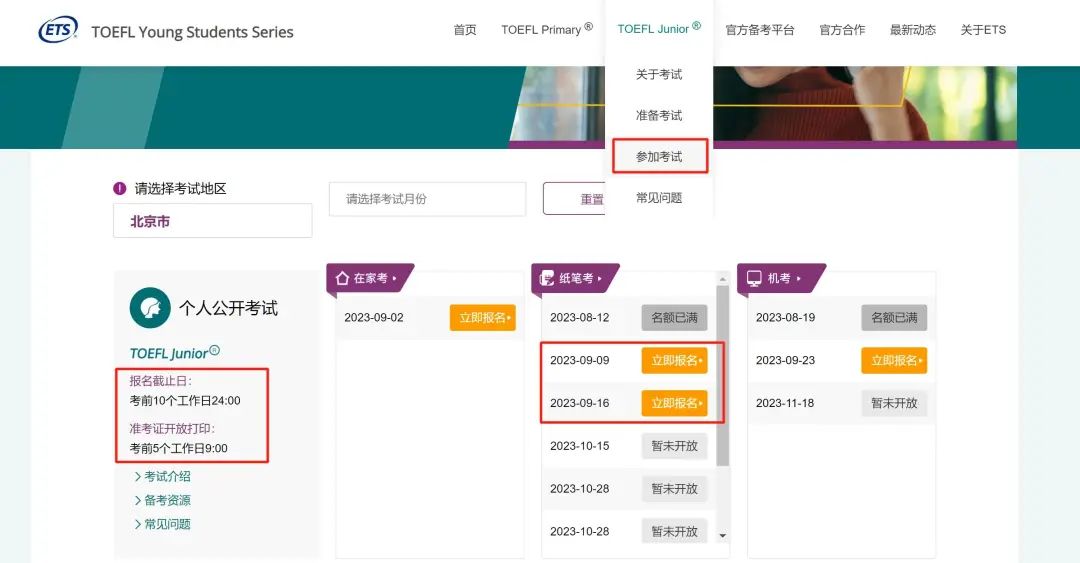The width and height of the screenshot is (1080, 563).
Task: Click the 考前5个工作日9:00 text
Action: pyautogui.click(x=178, y=448)
